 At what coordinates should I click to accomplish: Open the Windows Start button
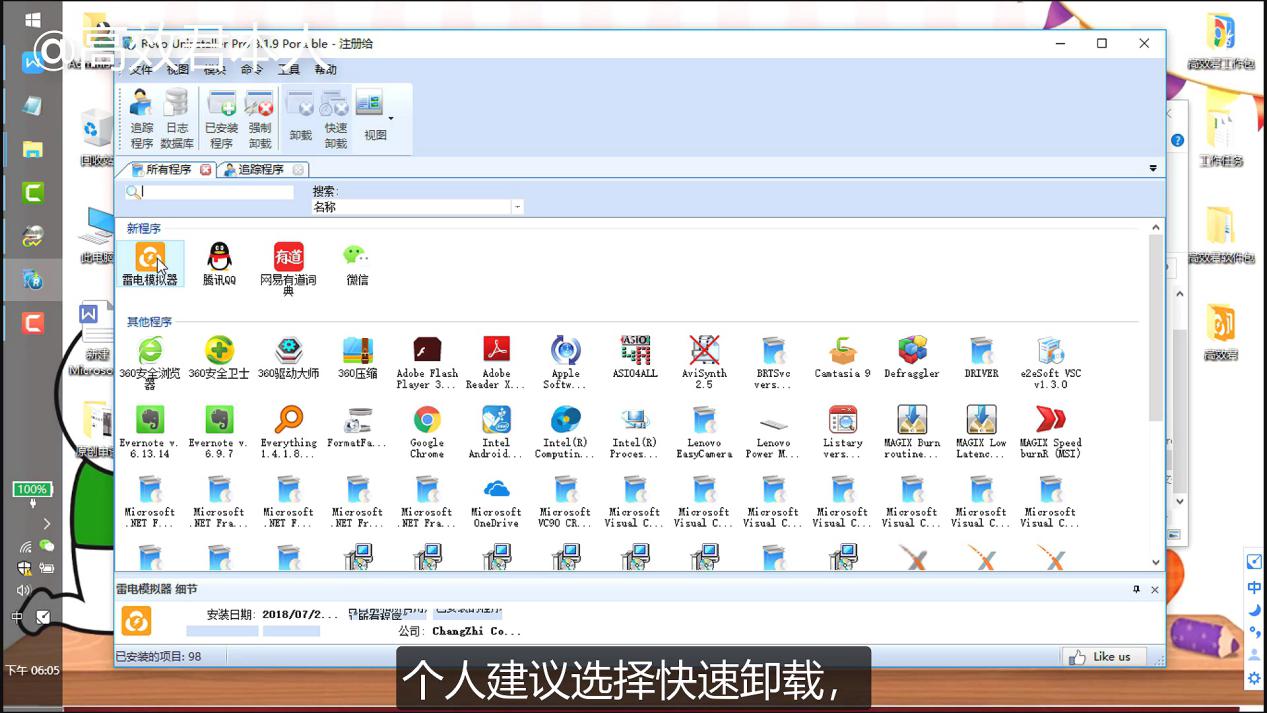32,21
